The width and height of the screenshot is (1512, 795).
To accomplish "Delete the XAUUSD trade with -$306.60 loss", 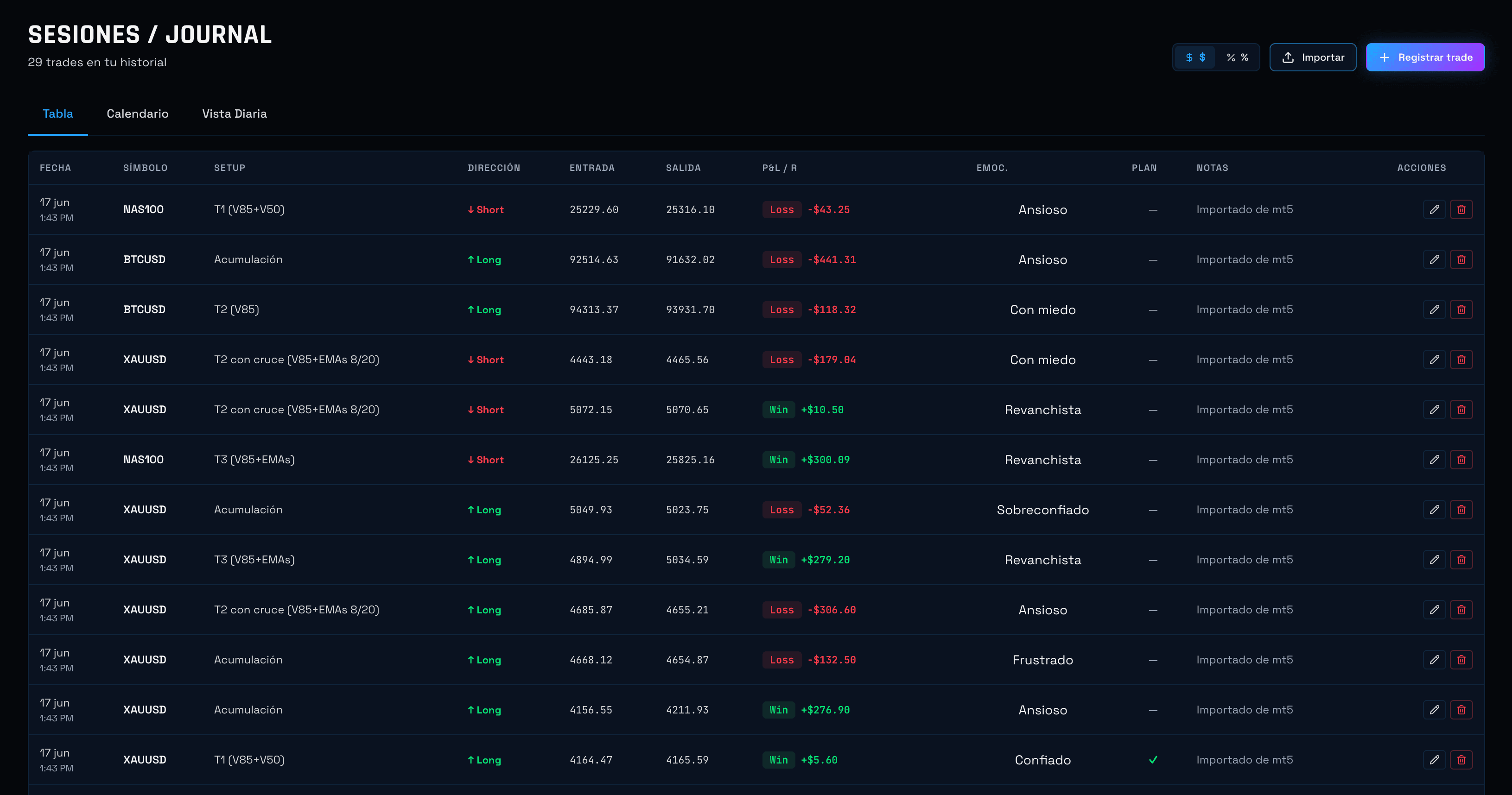I will point(1461,610).
